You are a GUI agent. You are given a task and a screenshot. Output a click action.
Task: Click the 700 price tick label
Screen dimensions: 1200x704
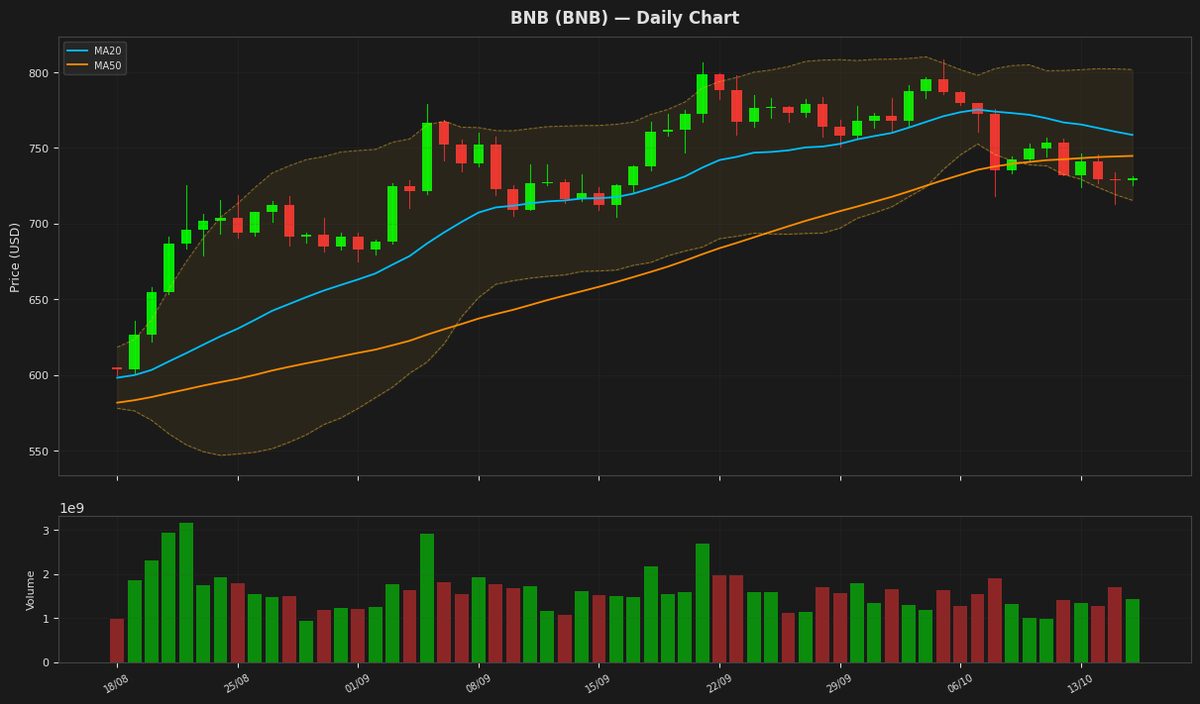[39, 225]
